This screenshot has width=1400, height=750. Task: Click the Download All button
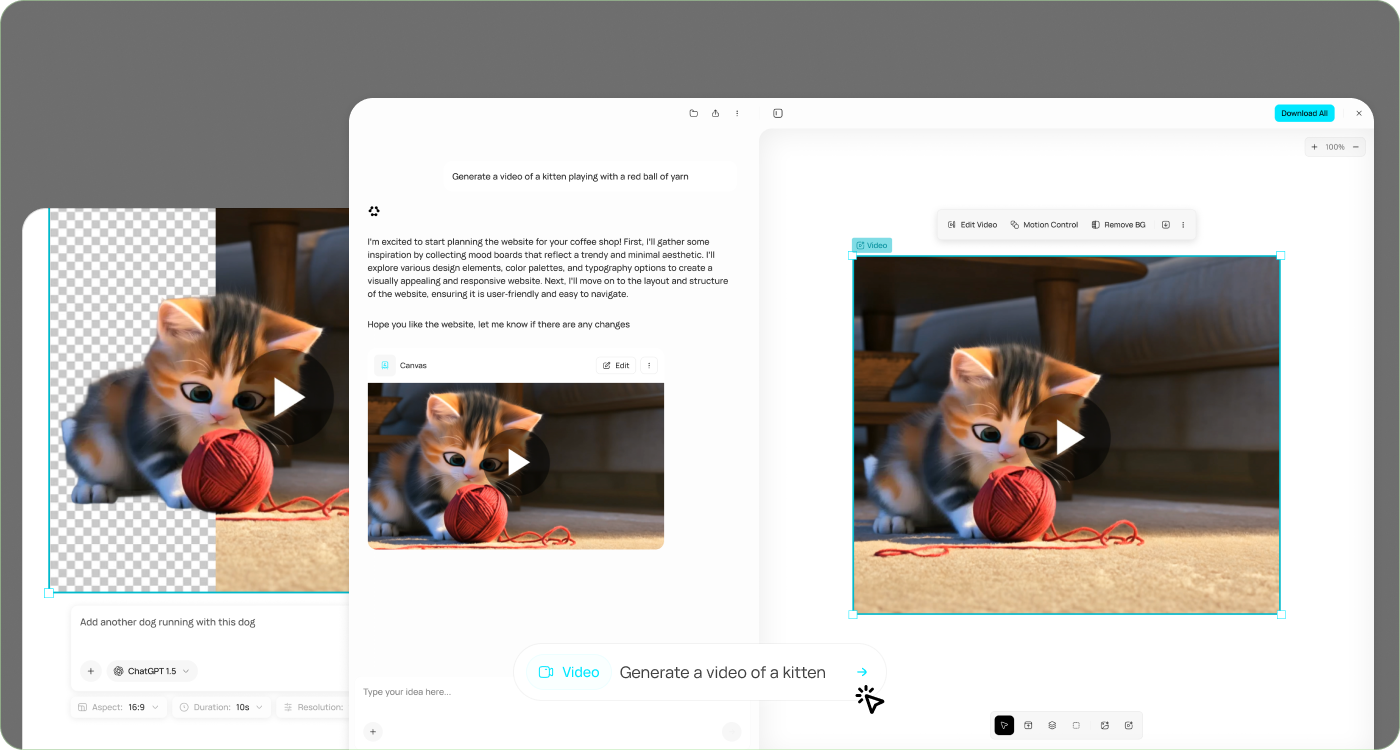pos(1304,113)
